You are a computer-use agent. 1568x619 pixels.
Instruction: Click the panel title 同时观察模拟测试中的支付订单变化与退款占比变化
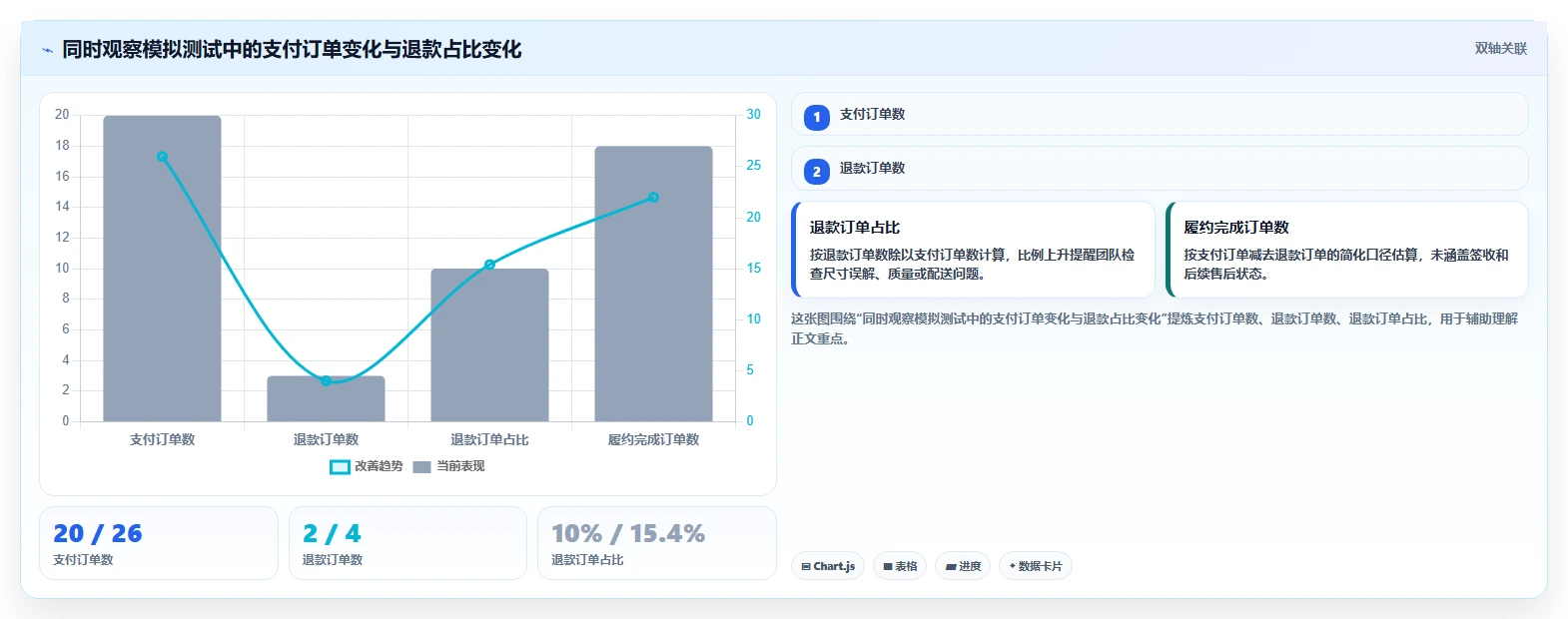(x=292, y=50)
